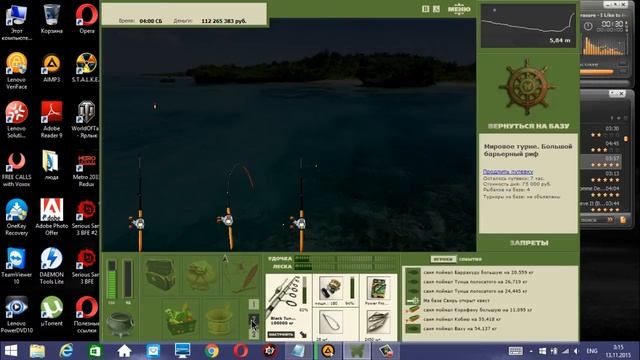The width and height of the screenshot is (640, 360).
Task: Open AIMP from the taskbar
Action: (x=328, y=351)
